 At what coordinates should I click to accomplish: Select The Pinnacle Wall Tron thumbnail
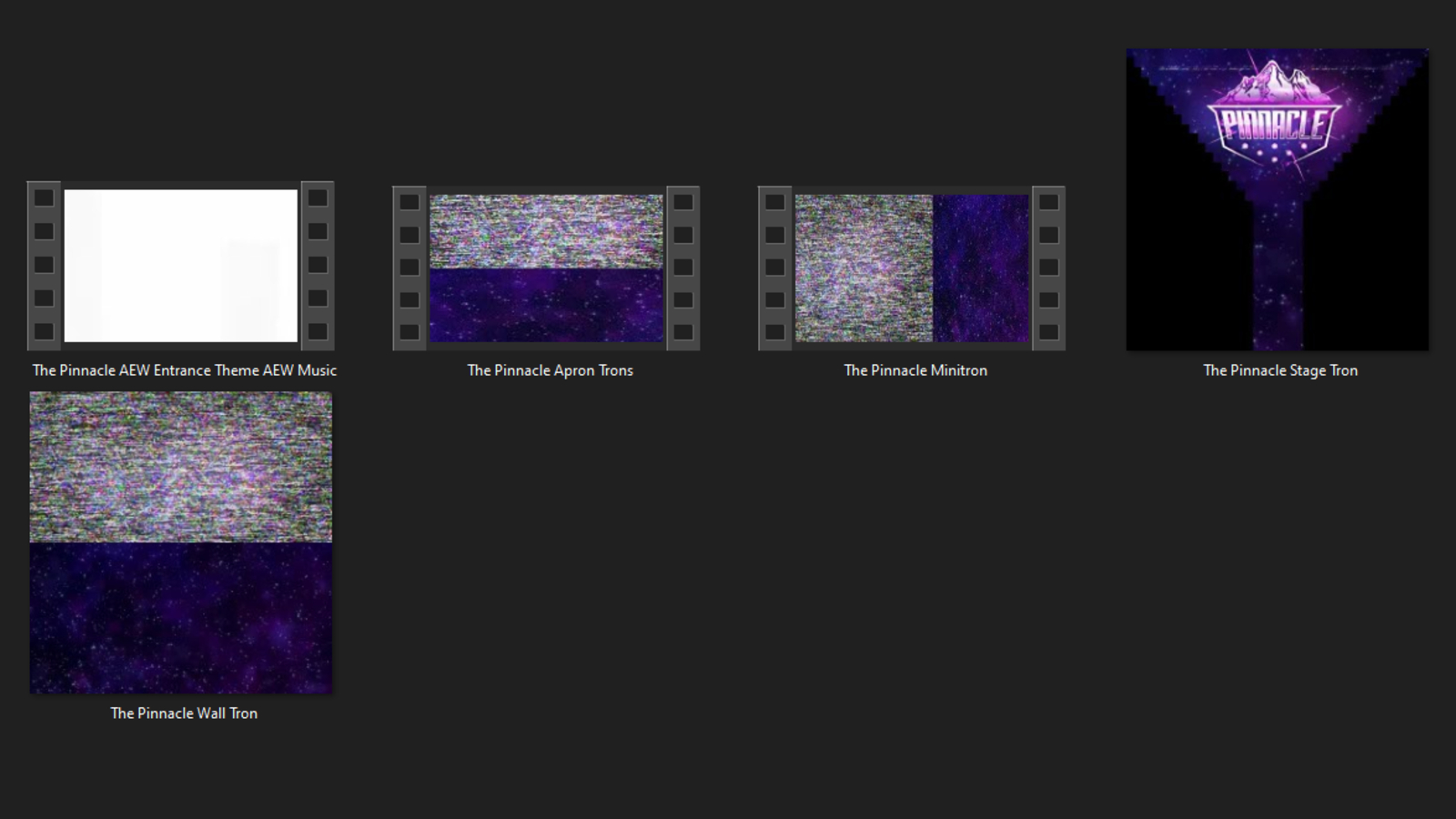181,543
